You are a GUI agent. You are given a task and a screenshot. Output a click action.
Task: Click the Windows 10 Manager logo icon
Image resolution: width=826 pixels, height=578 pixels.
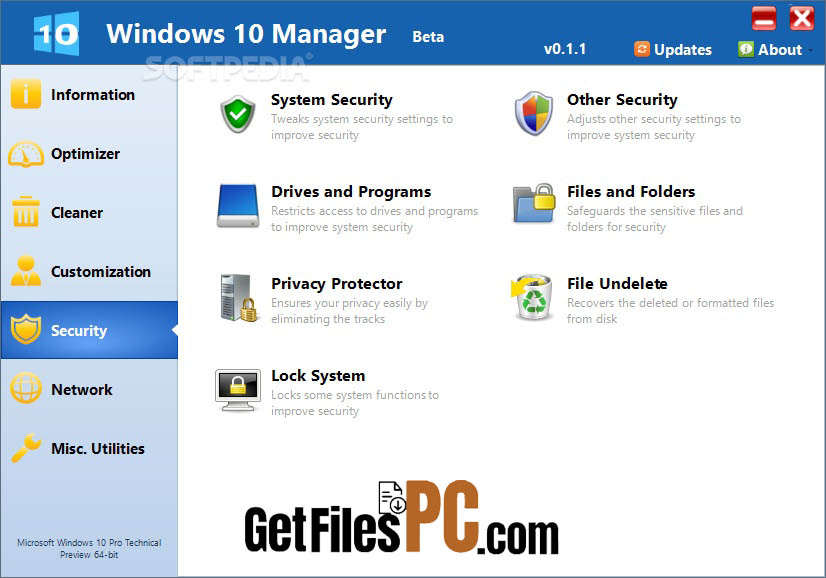point(56,34)
